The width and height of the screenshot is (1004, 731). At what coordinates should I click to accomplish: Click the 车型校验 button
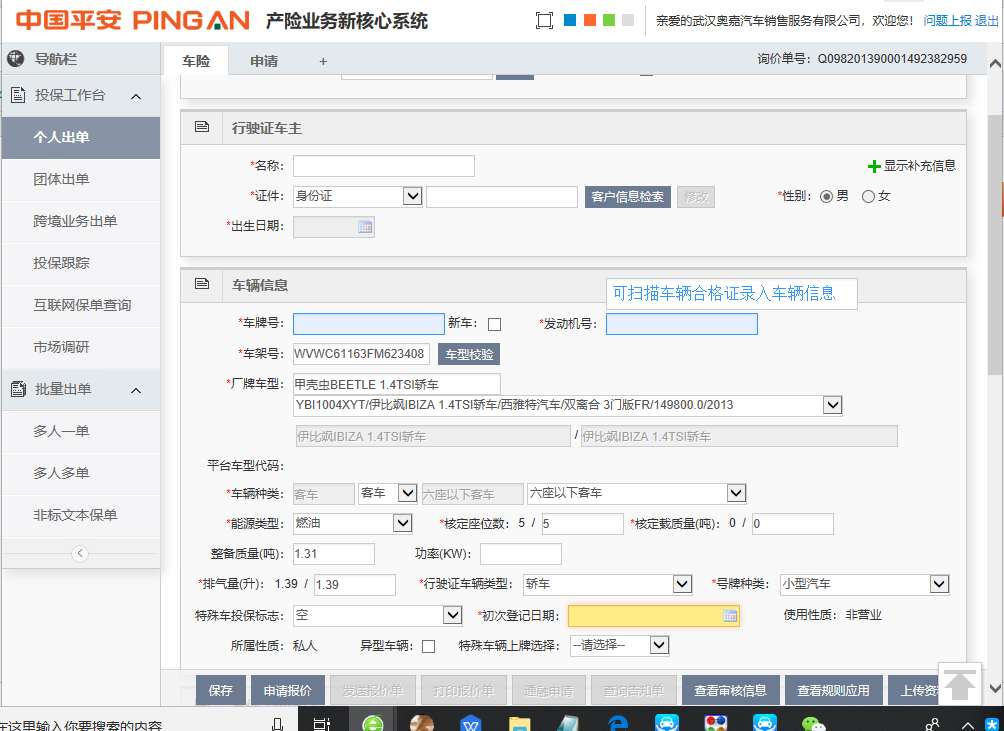tap(468, 354)
